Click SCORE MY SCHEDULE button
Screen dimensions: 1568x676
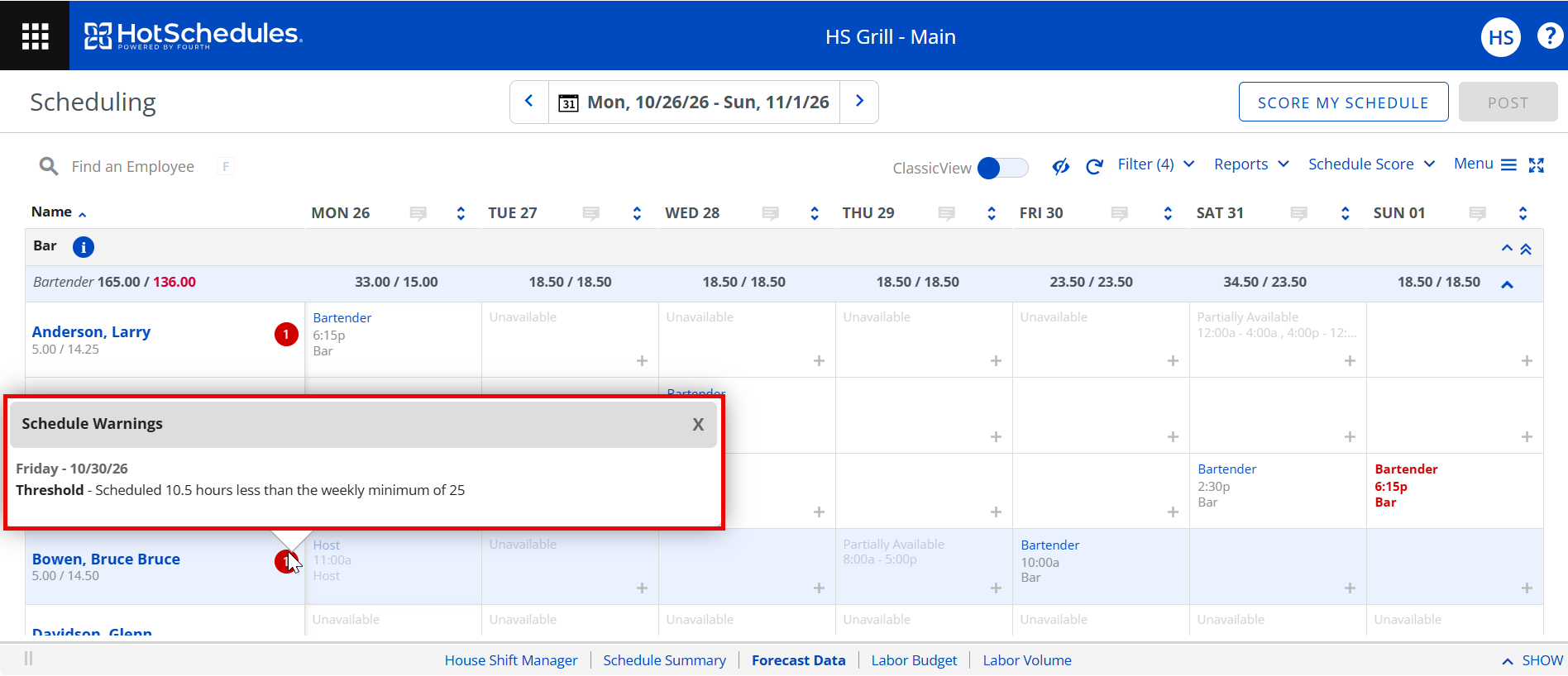pos(1343,102)
